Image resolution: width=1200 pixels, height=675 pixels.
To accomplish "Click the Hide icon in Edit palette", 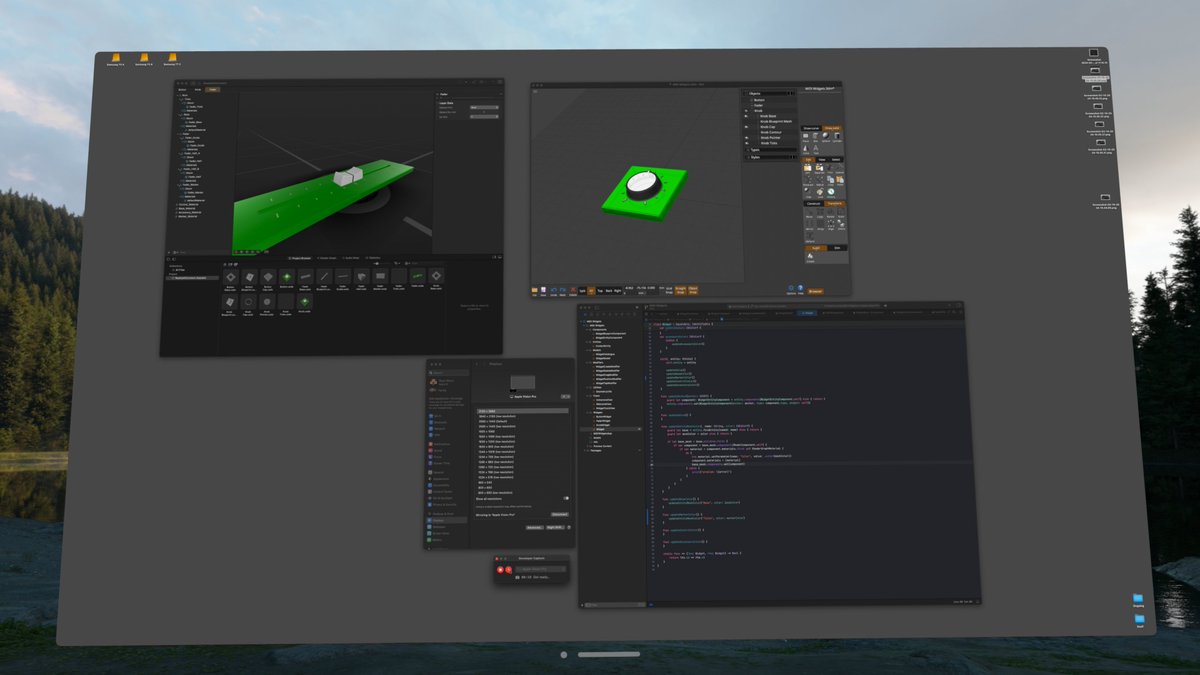I will [x=807, y=191].
